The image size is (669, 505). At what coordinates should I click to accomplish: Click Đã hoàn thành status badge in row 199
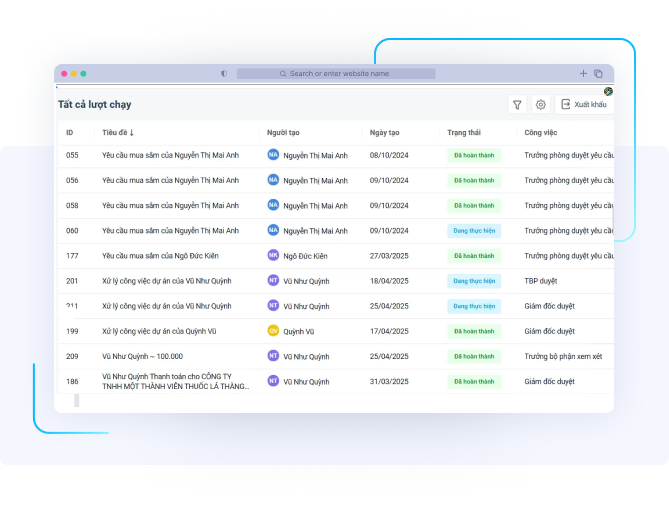(x=474, y=331)
